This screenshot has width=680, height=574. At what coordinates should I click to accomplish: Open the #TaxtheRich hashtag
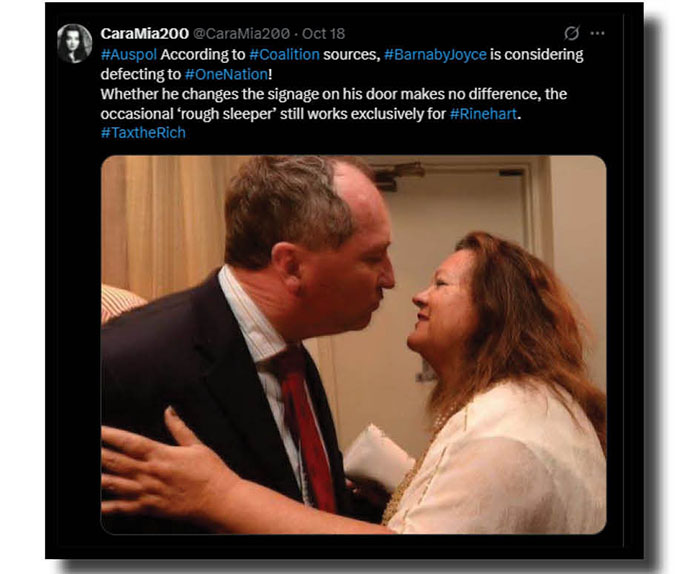[143, 133]
